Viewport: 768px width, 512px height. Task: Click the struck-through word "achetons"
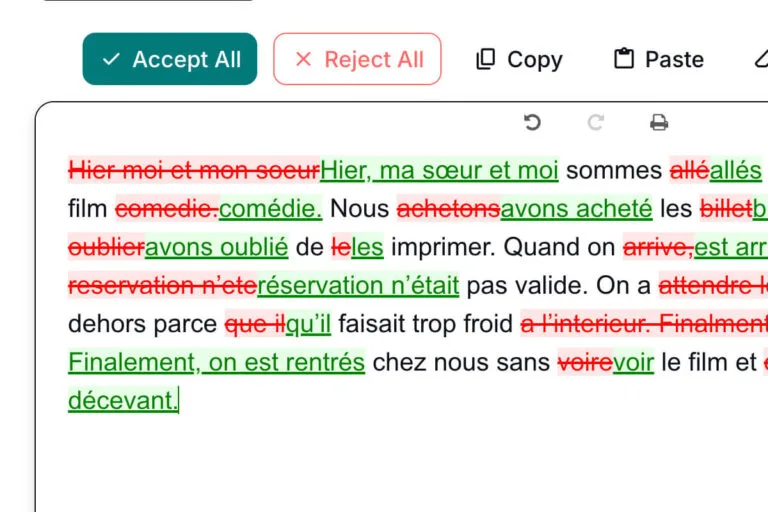[x=448, y=209]
